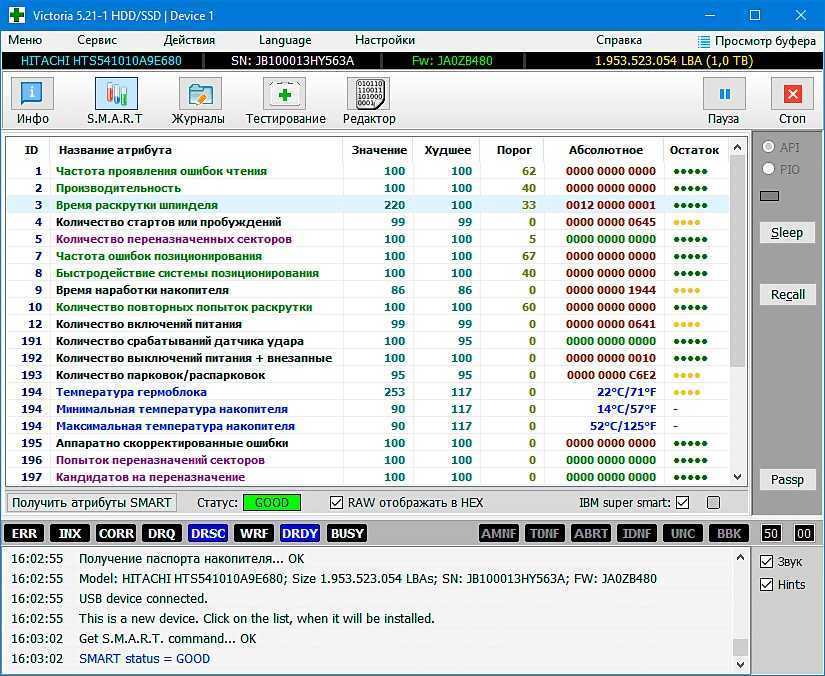
Task: Click the Victoria green cross app icon
Action: 17,15
